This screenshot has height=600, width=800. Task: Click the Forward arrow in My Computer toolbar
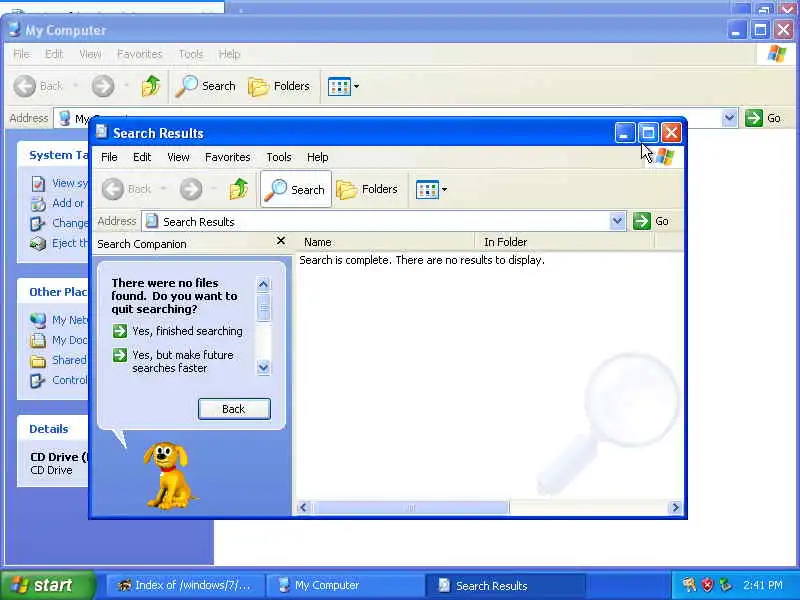pyautogui.click(x=103, y=86)
